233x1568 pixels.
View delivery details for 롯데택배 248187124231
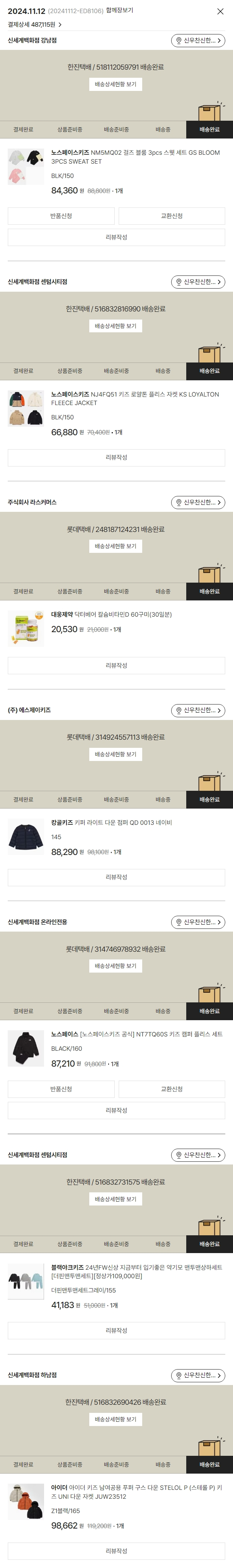(116, 546)
